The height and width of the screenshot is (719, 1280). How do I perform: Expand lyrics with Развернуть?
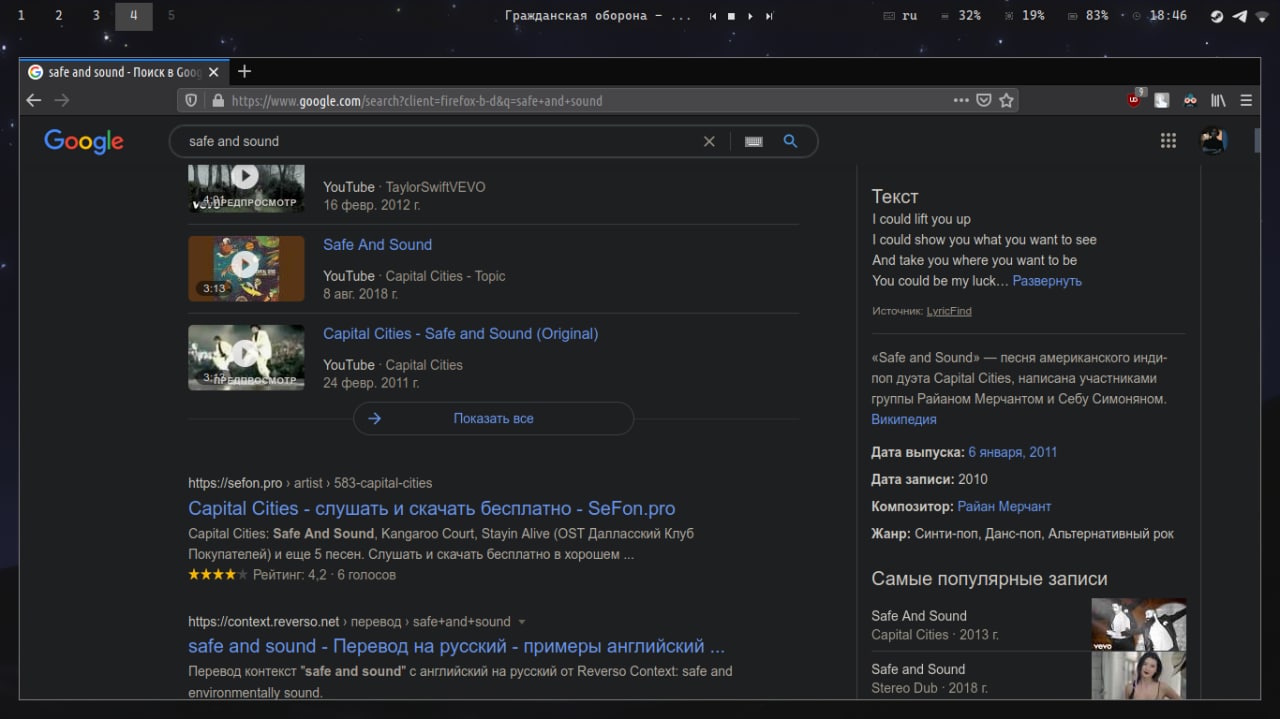(x=1047, y=281)
